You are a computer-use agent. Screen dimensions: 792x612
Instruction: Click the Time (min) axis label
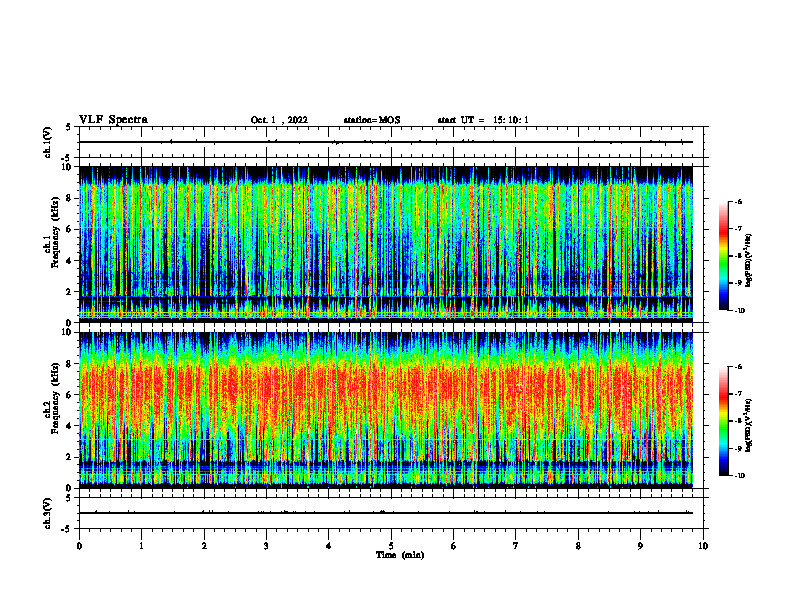[400, 555]
